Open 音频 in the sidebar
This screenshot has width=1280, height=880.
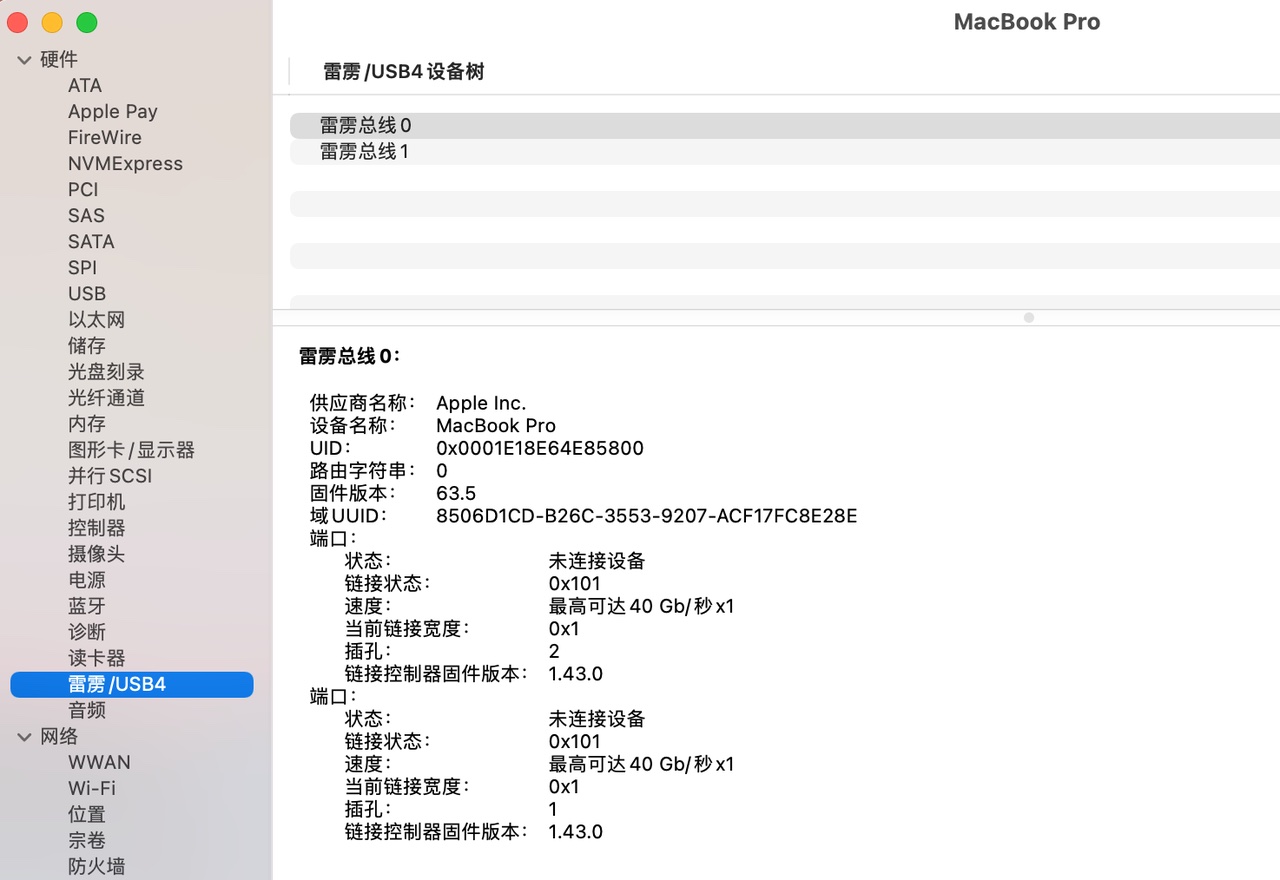[x=87, y=711]
